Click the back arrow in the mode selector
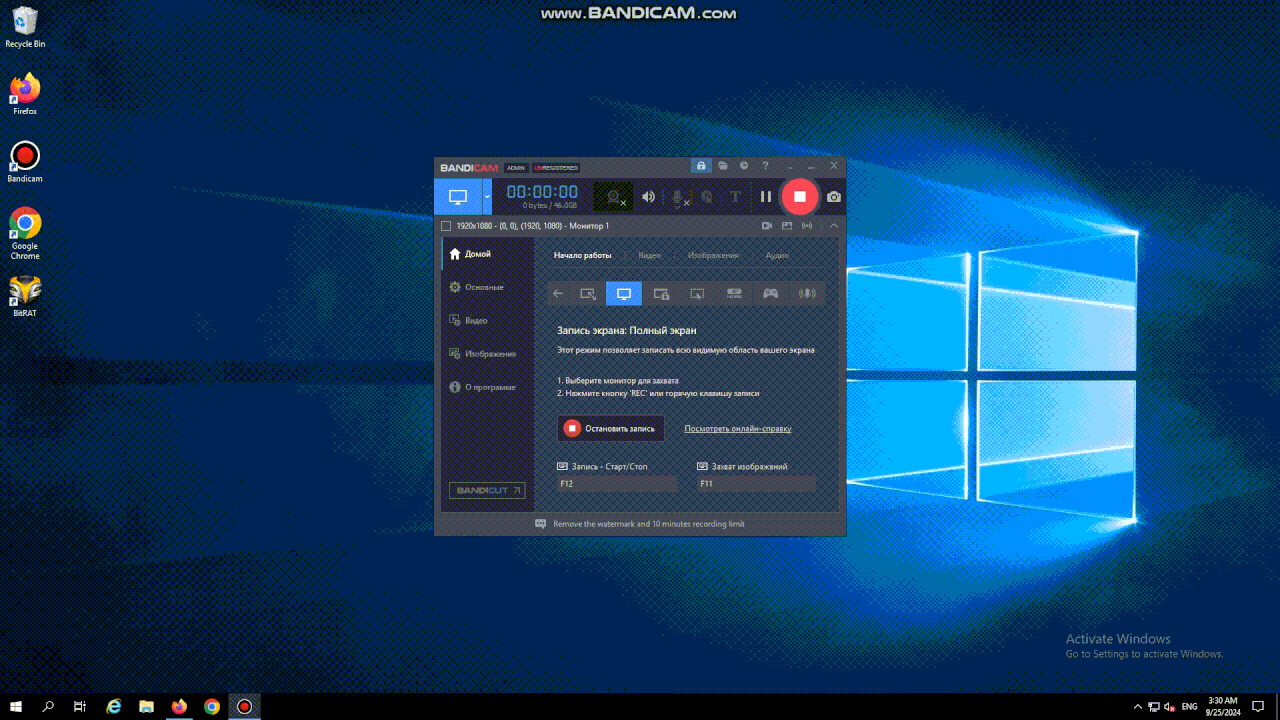The image size is (1280, 720). point(558,294)
